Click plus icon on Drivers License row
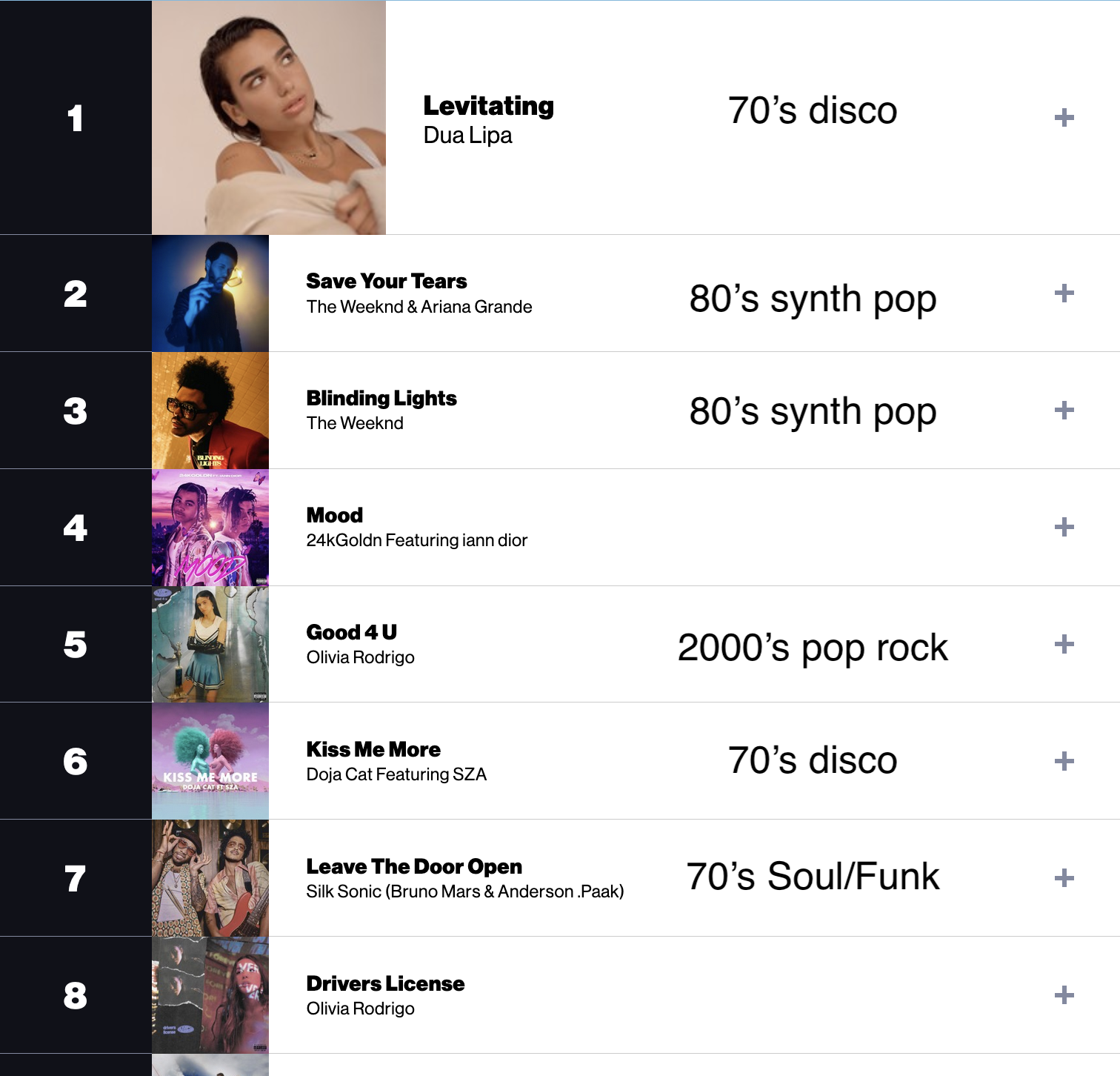 coord(1064,995)
